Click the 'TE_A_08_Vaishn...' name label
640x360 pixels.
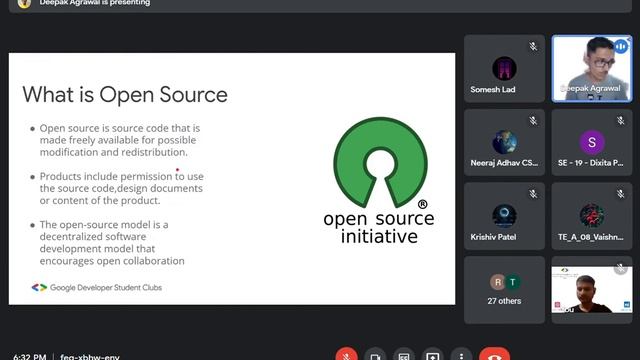click(x=591, y=237)
